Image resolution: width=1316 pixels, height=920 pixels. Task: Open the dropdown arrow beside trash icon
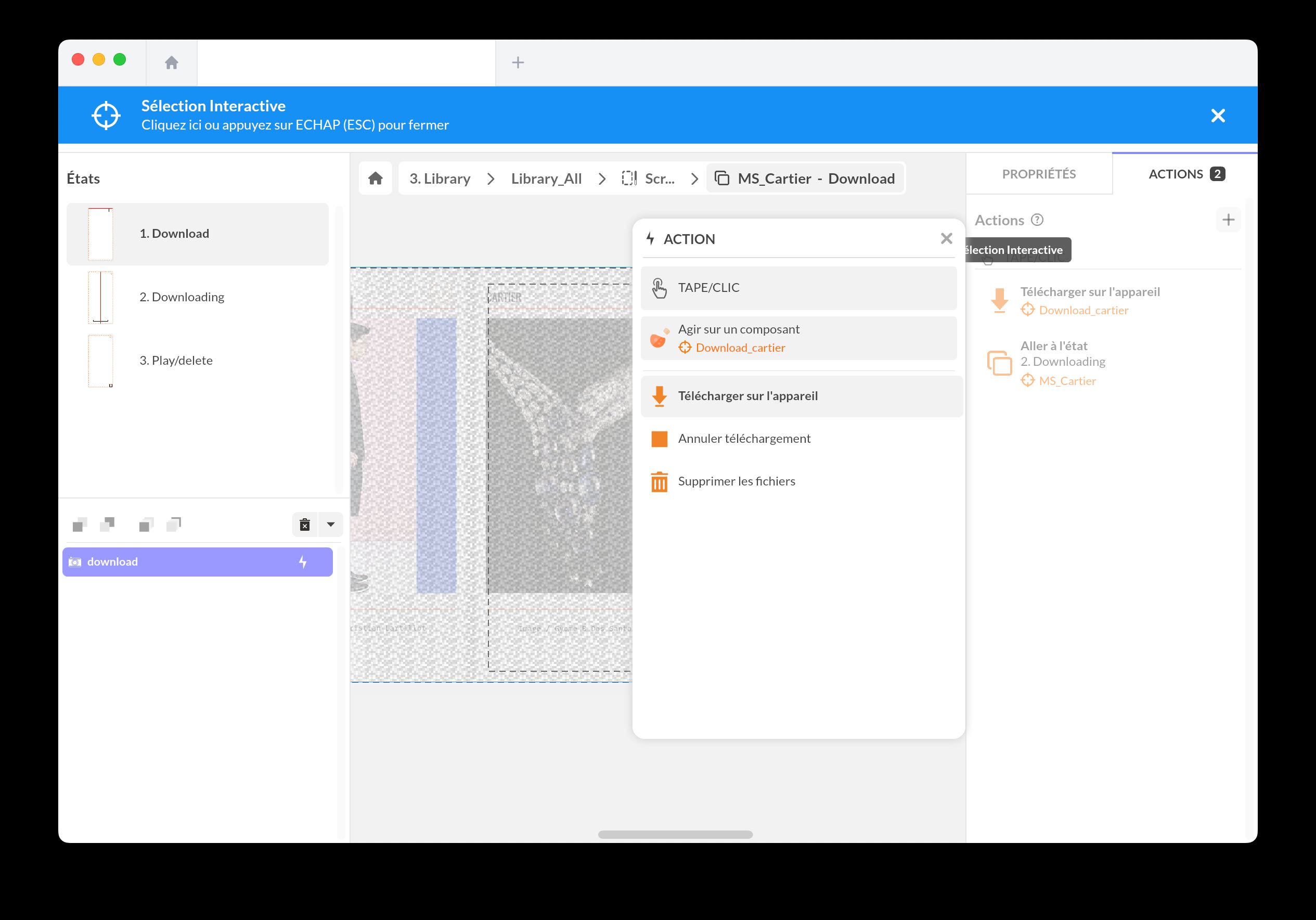[331, 524]
